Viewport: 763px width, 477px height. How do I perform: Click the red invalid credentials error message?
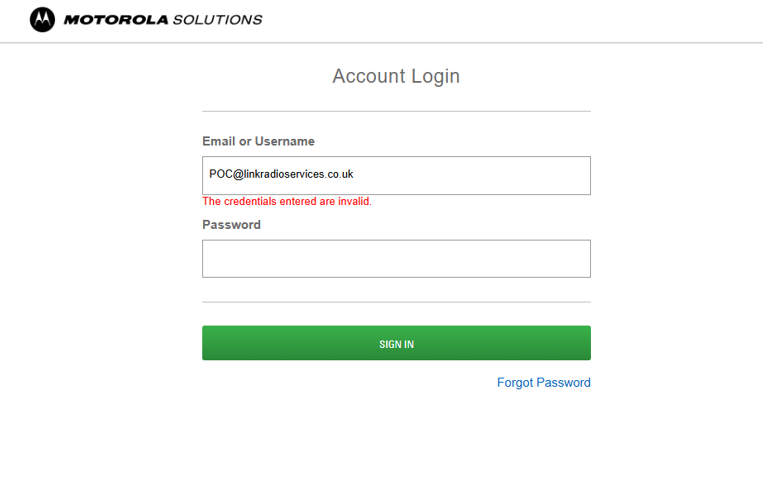coord(287,201)
